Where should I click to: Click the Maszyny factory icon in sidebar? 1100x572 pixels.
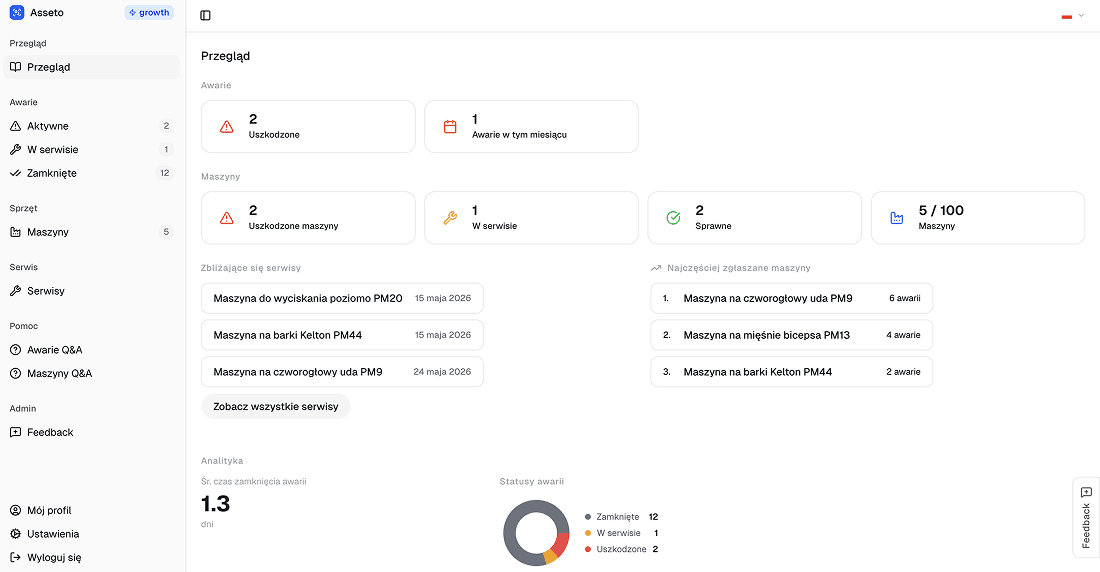point(16,232)
